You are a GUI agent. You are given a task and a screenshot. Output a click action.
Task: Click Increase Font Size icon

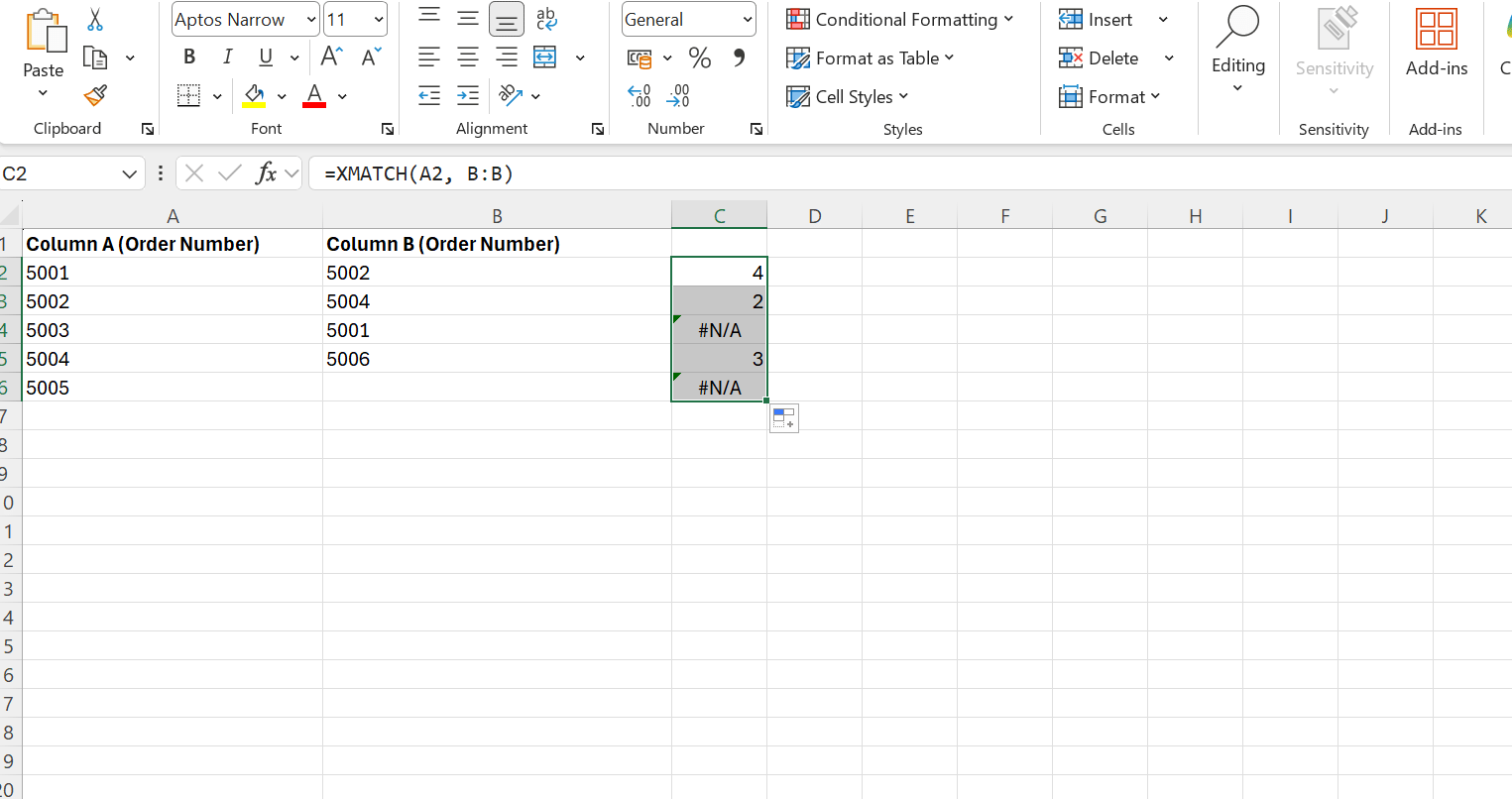click(x=332, y=57)
